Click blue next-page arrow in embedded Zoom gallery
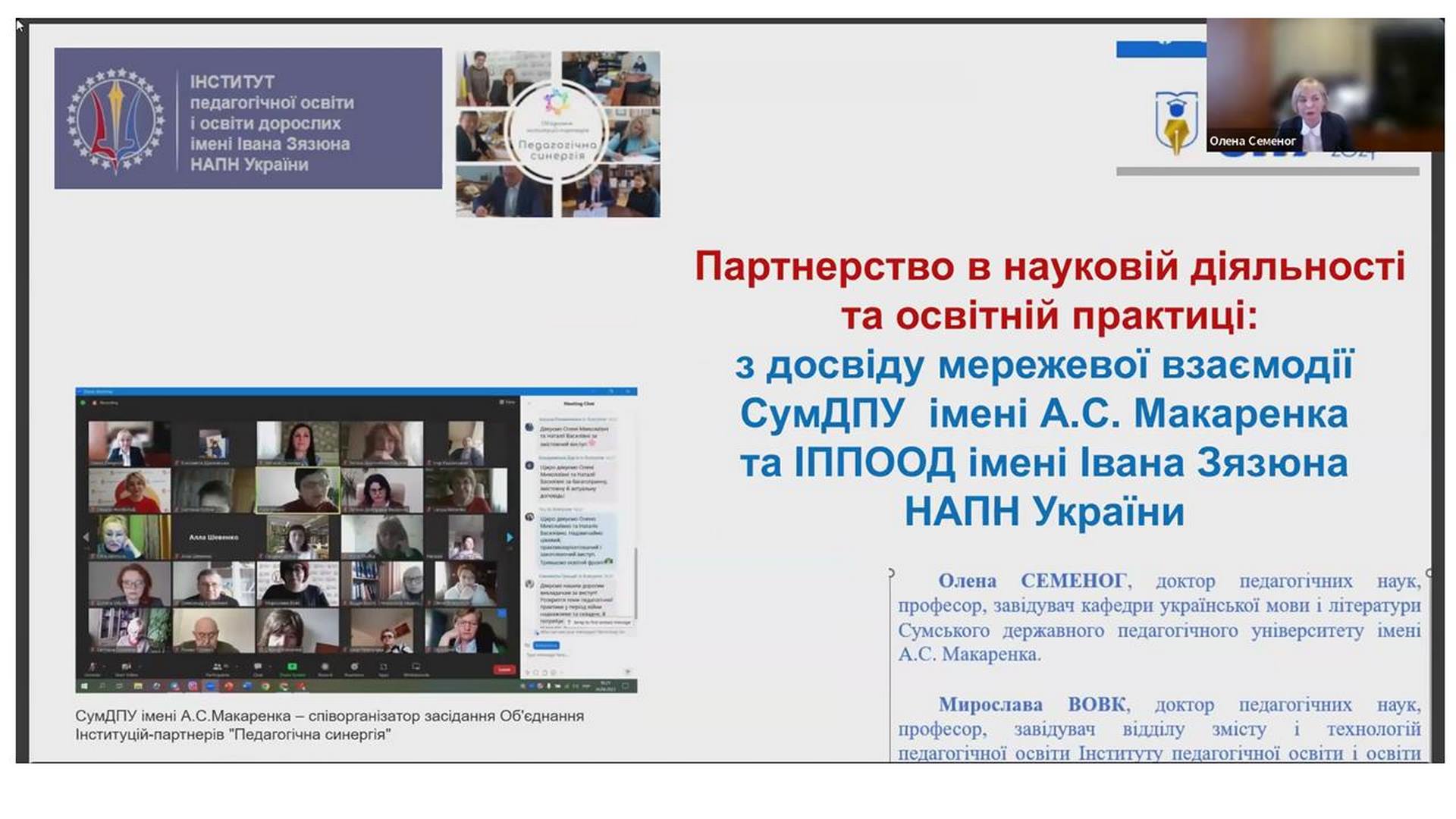 510,537
